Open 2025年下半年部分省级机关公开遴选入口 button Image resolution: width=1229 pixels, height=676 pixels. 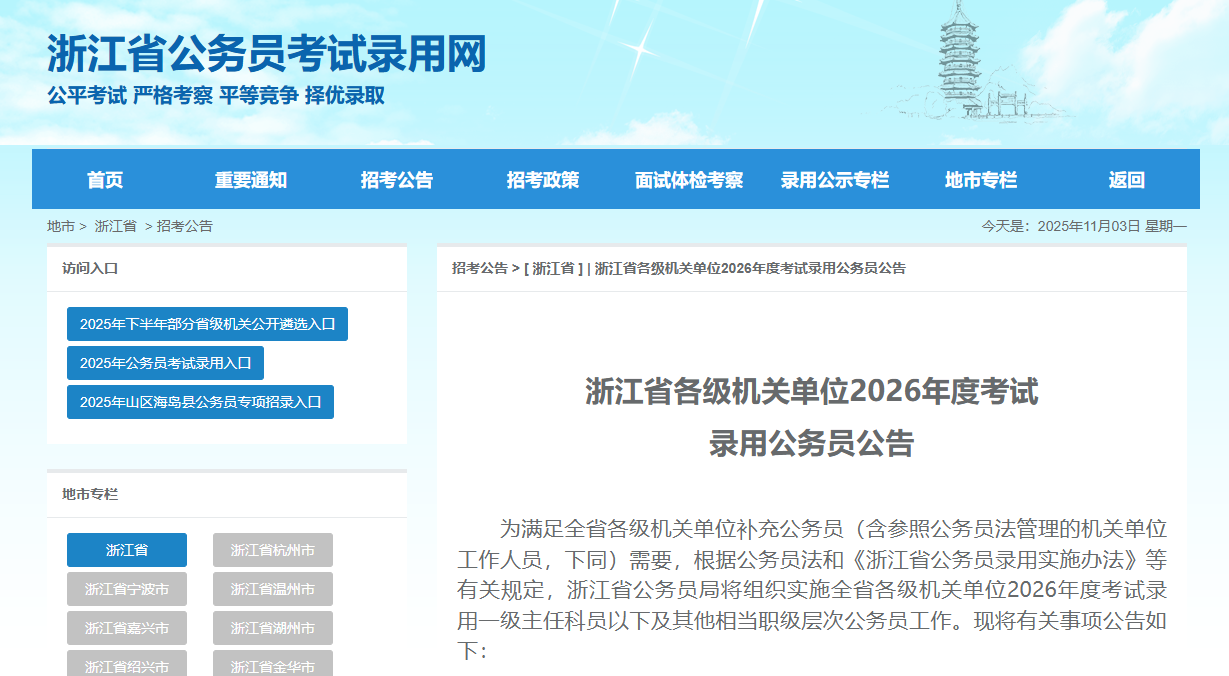coord(207,324)
